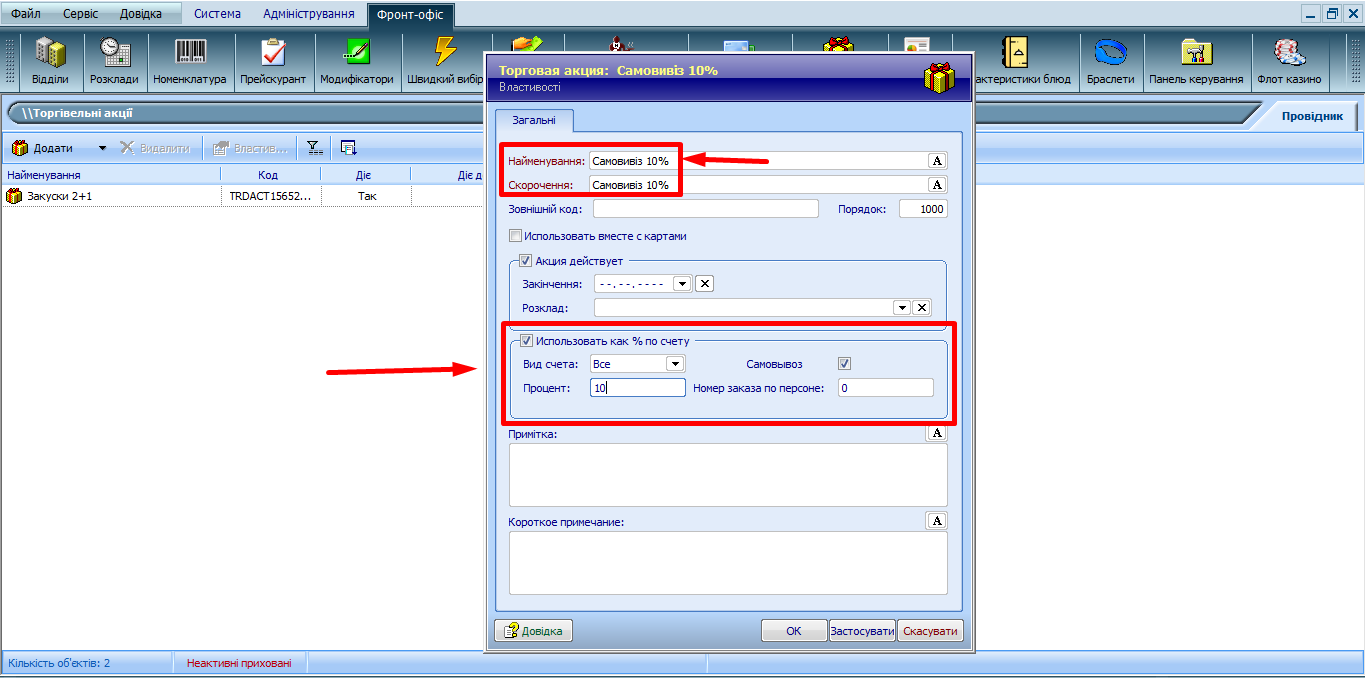1365x678 pixels.
Task: Uncheck the 'Акция действует' checkbox
Action: coord(526,261)
